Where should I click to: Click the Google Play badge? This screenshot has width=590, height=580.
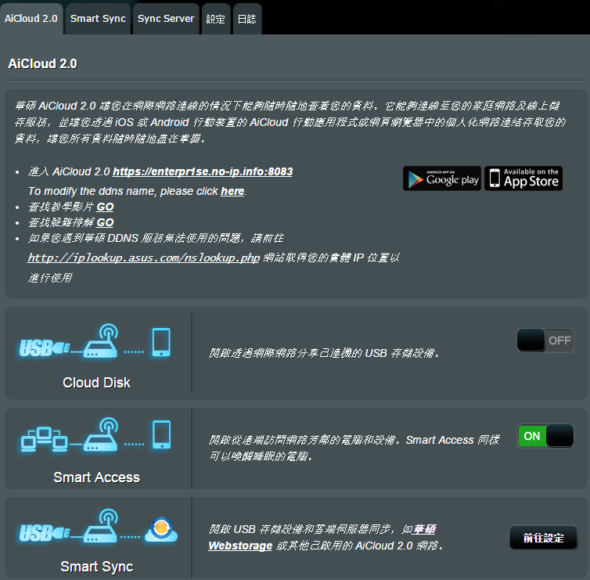click(x=442, y=178)
